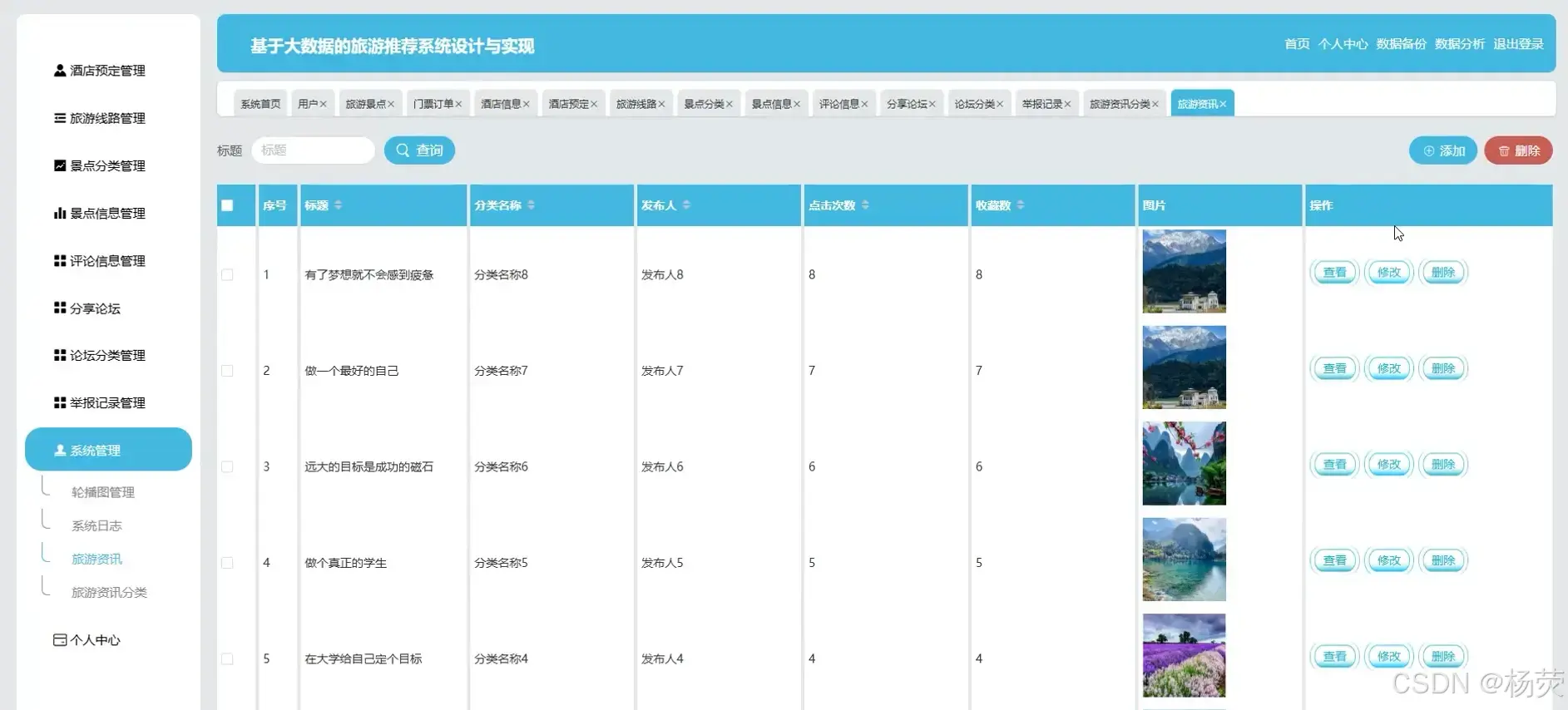Check the row for 有了梦想就不会感到疲惫

point(227,274)
